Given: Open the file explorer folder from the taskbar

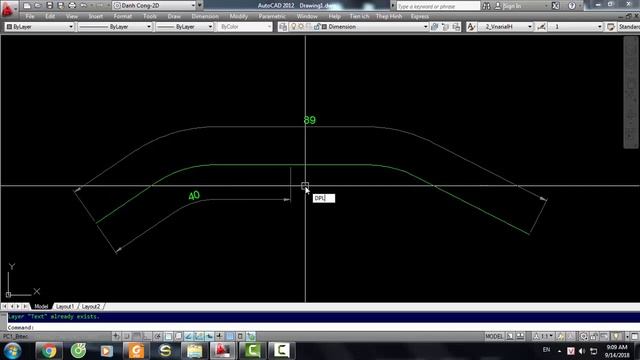Looking at the screenshot, I should [194, 351].
